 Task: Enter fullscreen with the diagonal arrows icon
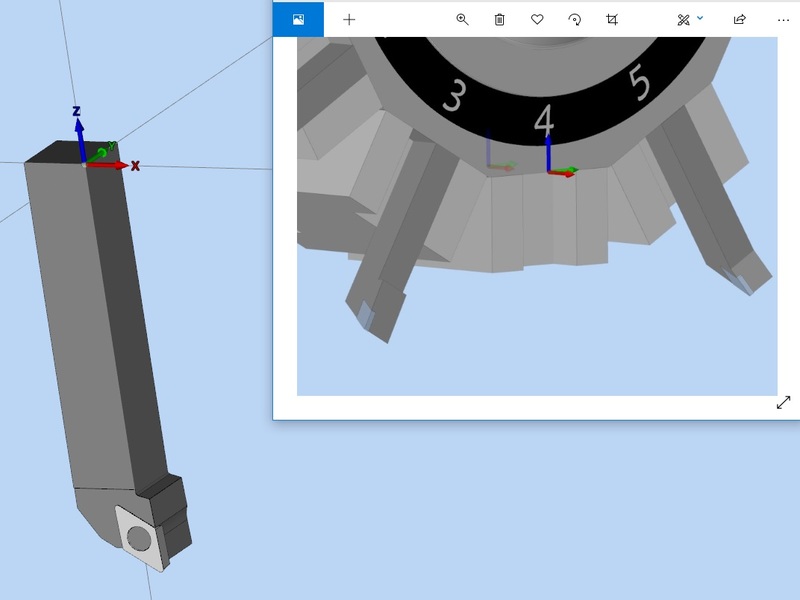(783, 402)
